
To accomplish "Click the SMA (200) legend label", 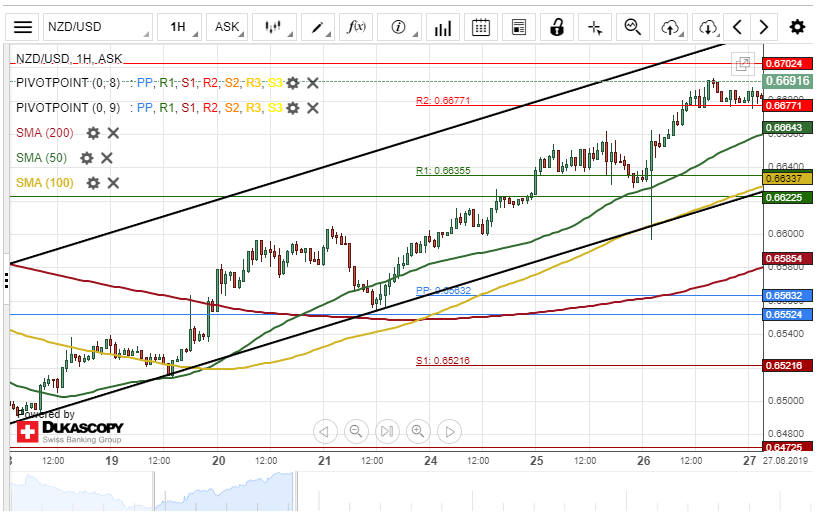I will (45, 133).
